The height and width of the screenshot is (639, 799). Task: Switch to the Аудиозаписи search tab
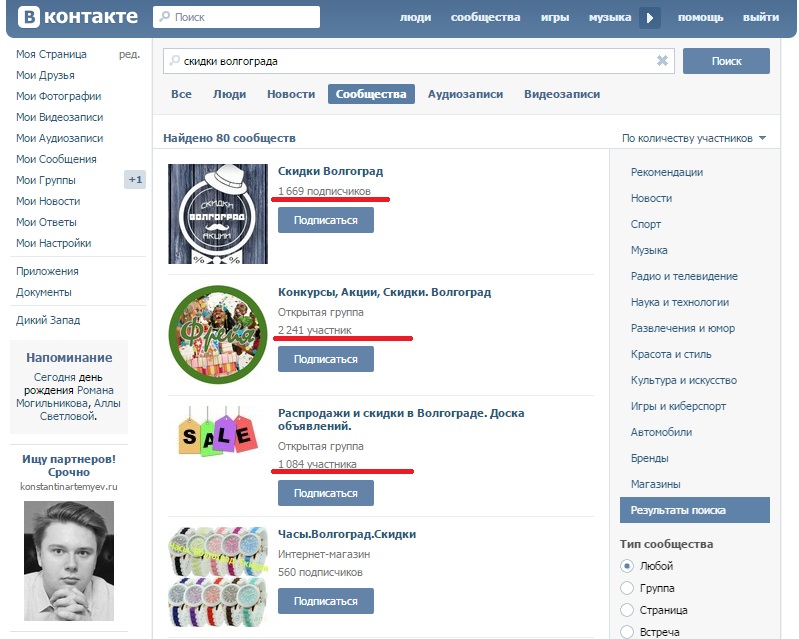point(465,94)
